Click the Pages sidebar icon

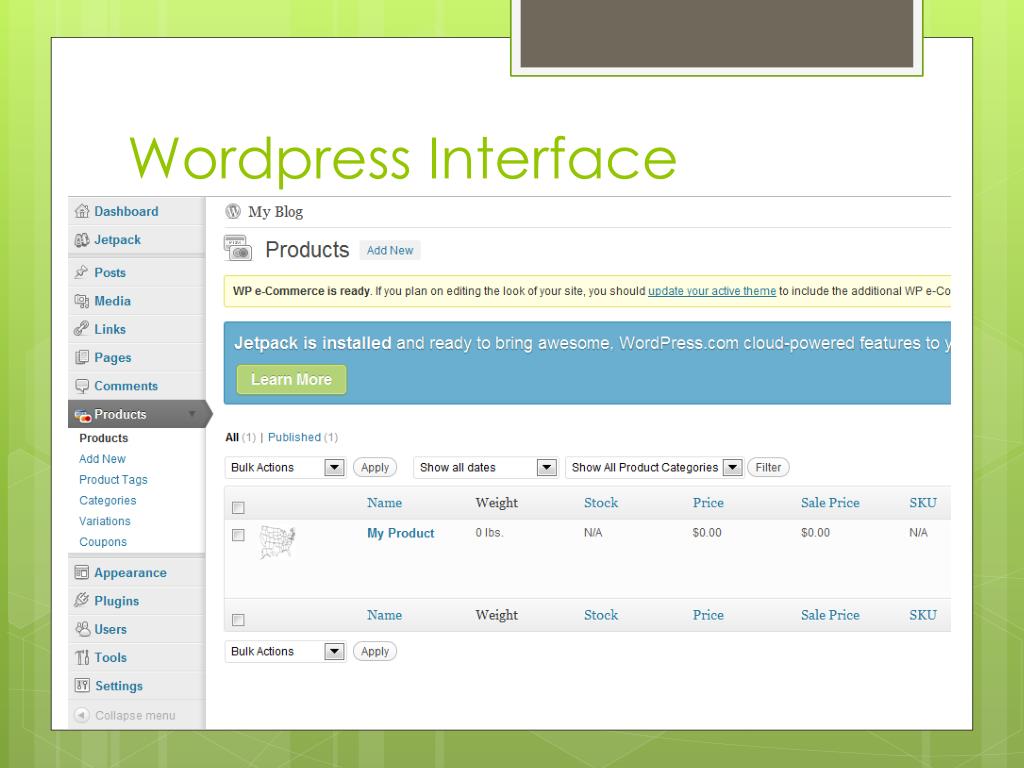[x=82, y=357]
